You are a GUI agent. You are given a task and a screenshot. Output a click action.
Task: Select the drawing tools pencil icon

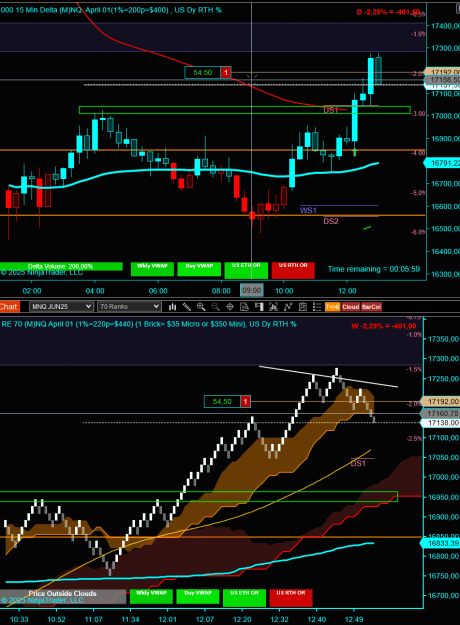(x=187, y=307)
